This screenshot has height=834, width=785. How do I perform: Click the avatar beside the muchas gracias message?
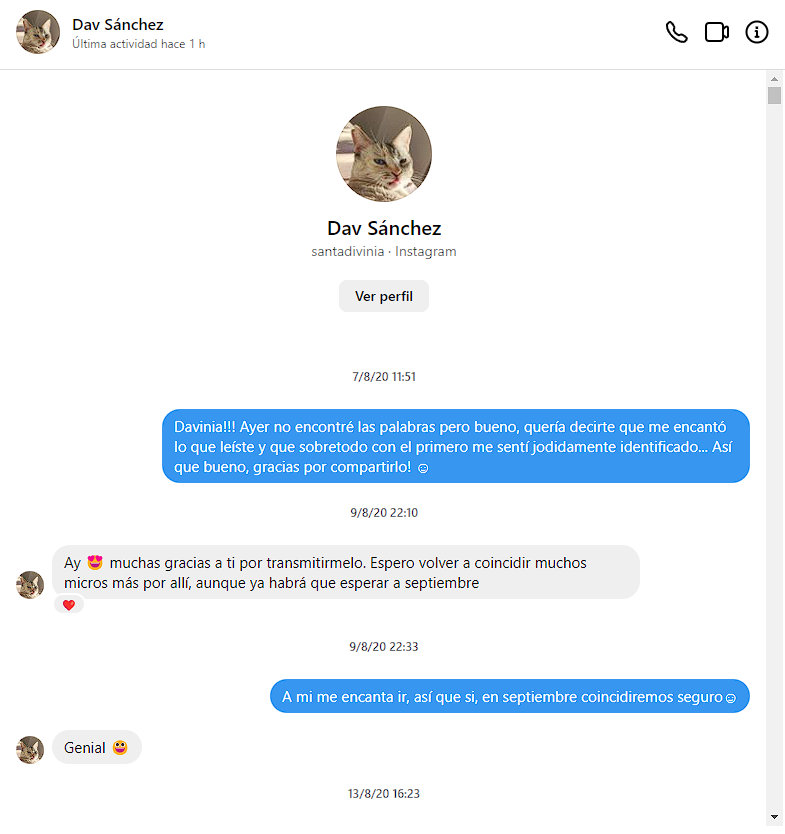[30, 585]
